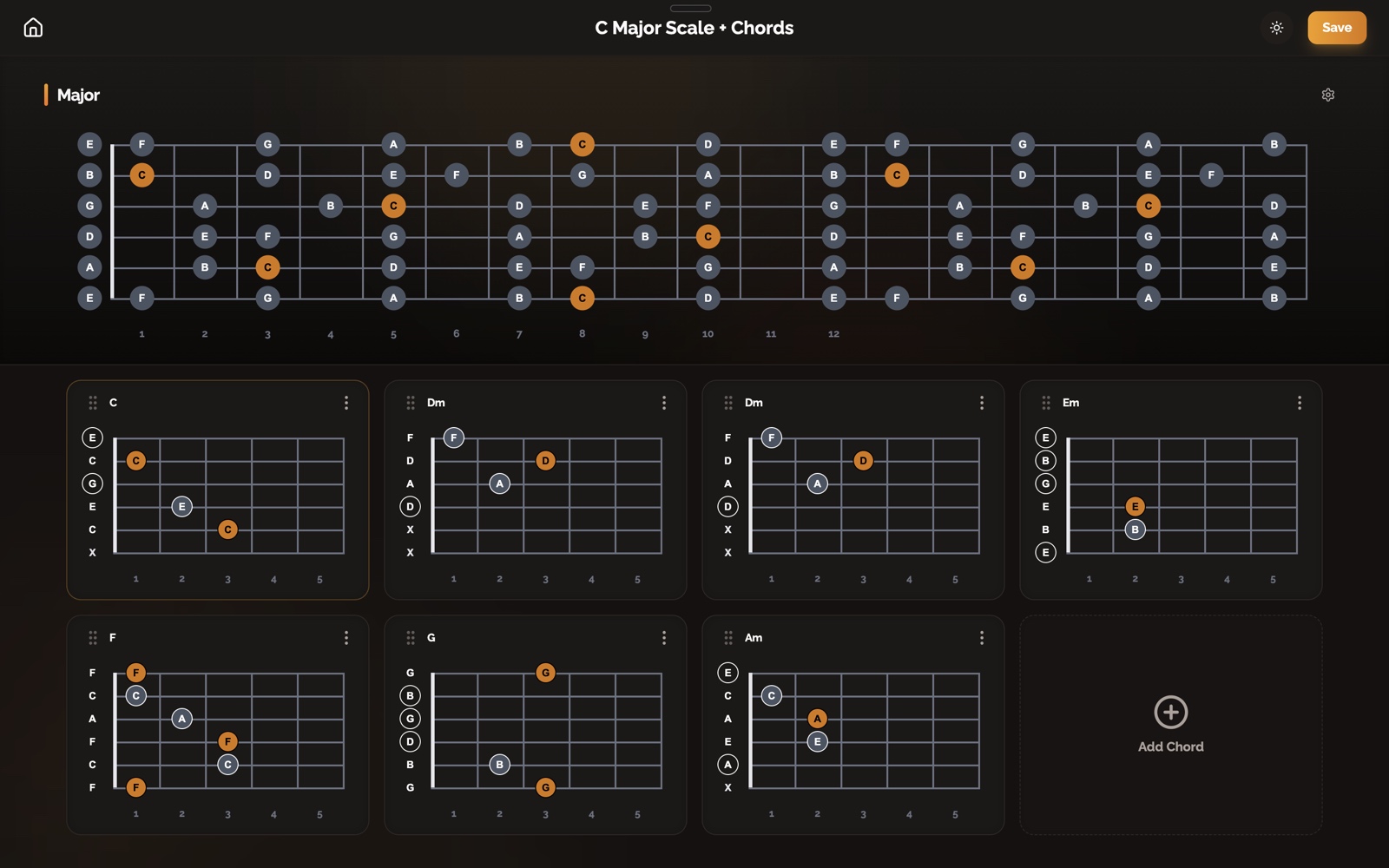
Task: Open the Am chord options menu
Action: coord(982,638)
